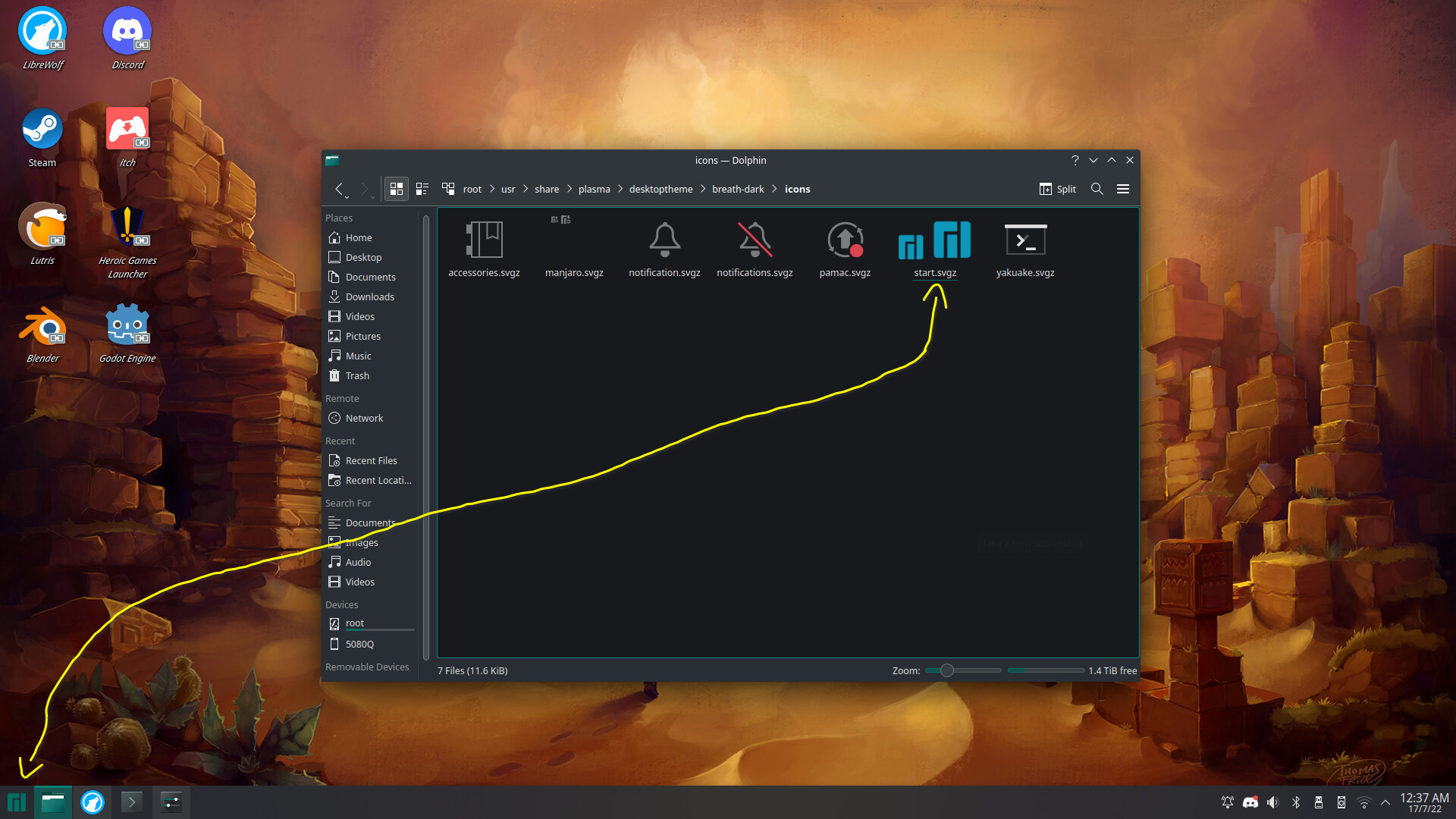Open Dolphin's search tool
The height and width of the screenshot is (819, 1456).
1097,189
